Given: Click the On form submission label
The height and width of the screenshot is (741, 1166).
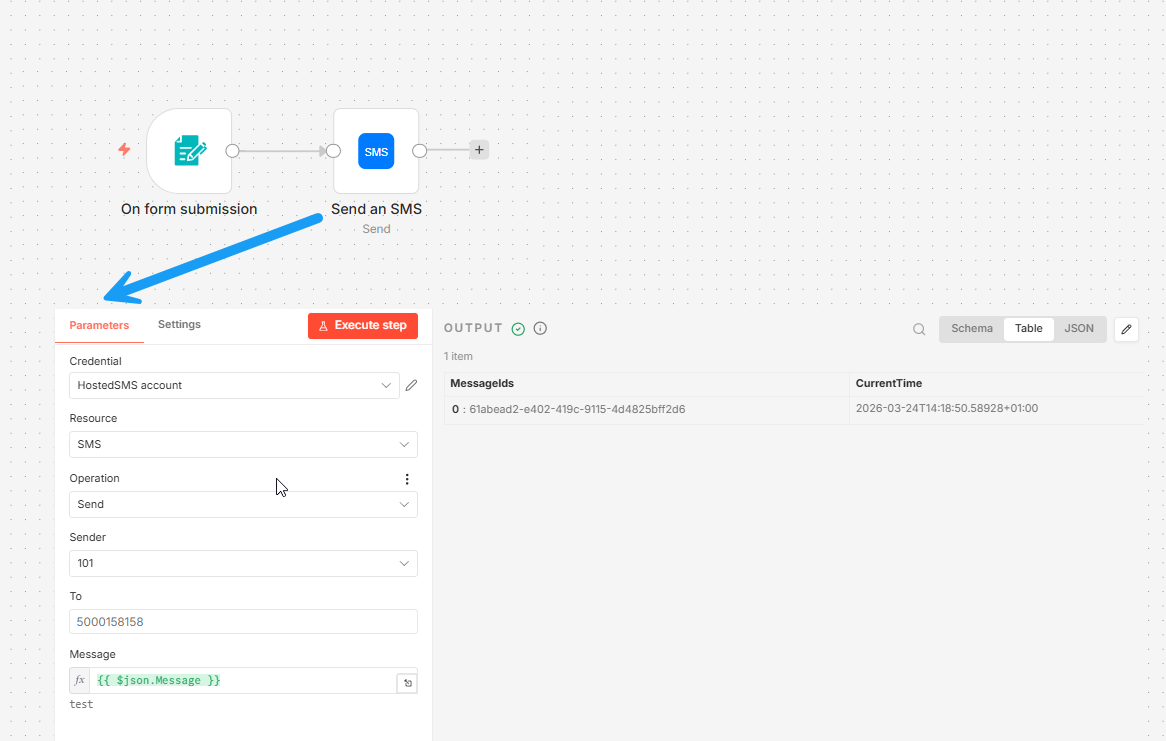Looking at the screenshot, I should pyautogui.click(x=189, y=209).
